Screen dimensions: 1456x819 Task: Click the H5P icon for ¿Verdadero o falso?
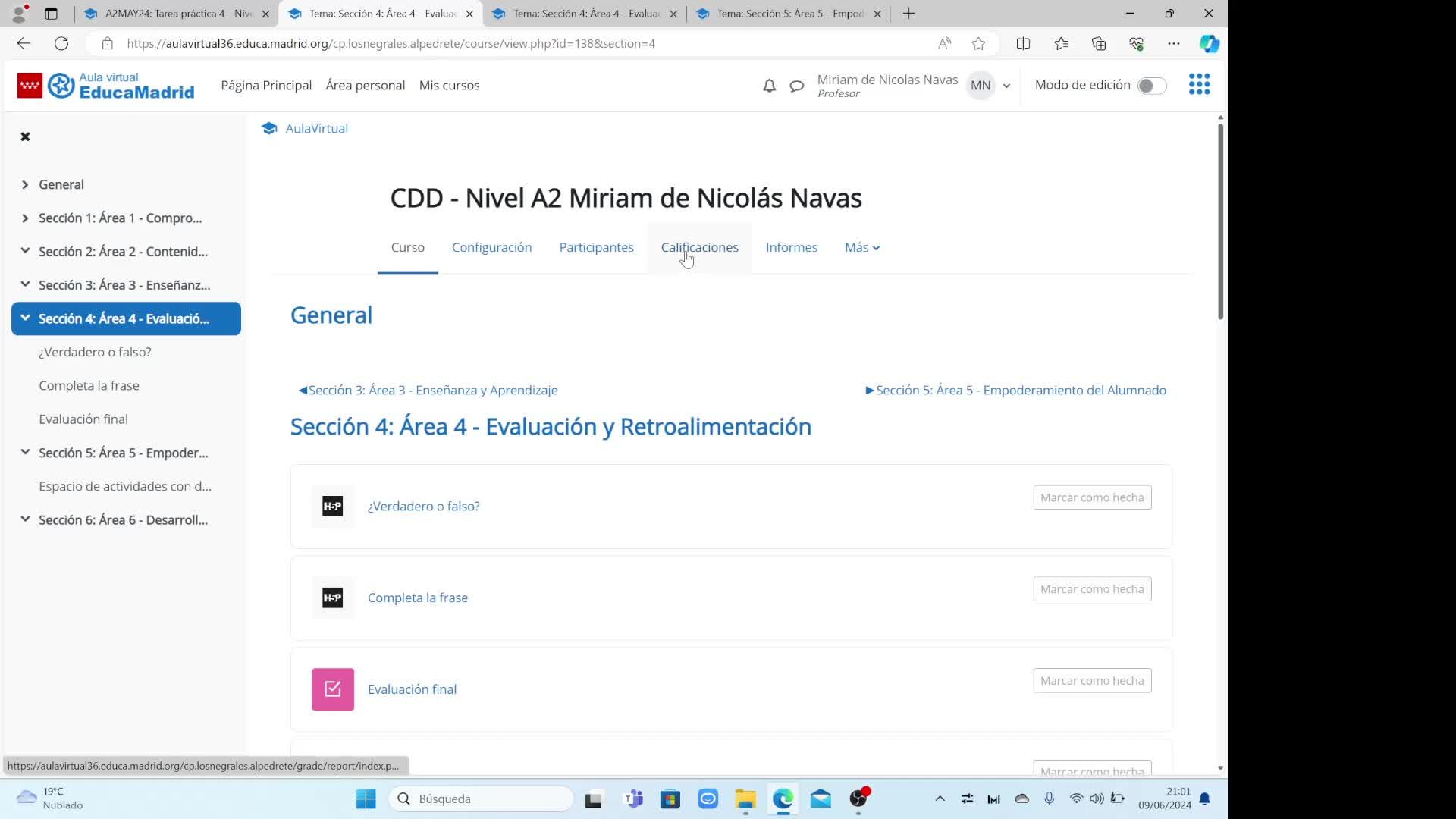pos(332,507)
